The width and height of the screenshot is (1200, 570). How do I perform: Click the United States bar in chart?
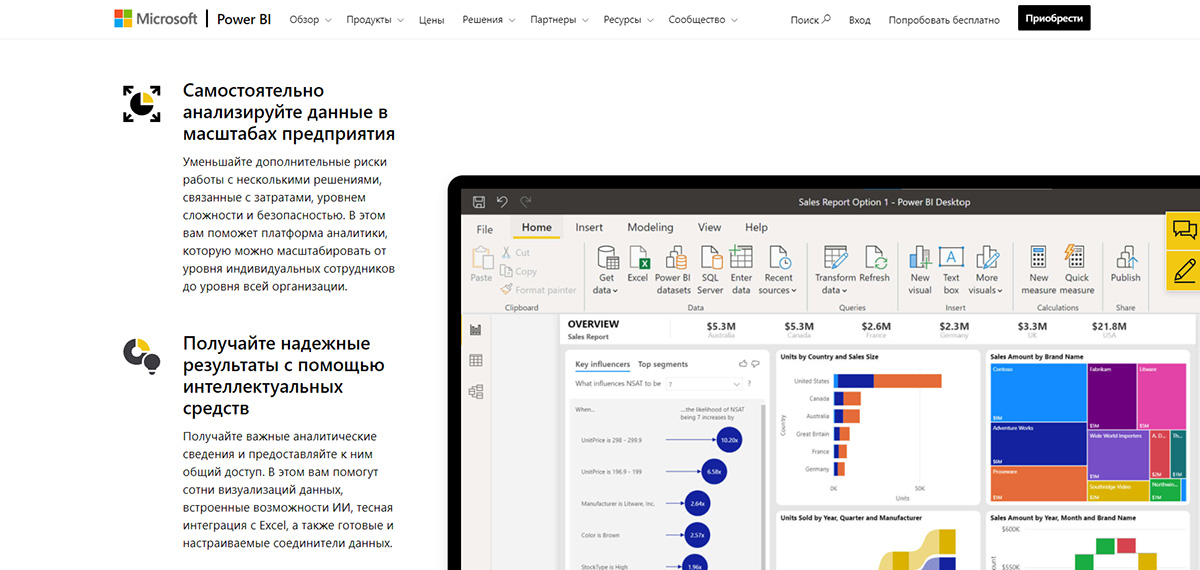tap(888, 381)
